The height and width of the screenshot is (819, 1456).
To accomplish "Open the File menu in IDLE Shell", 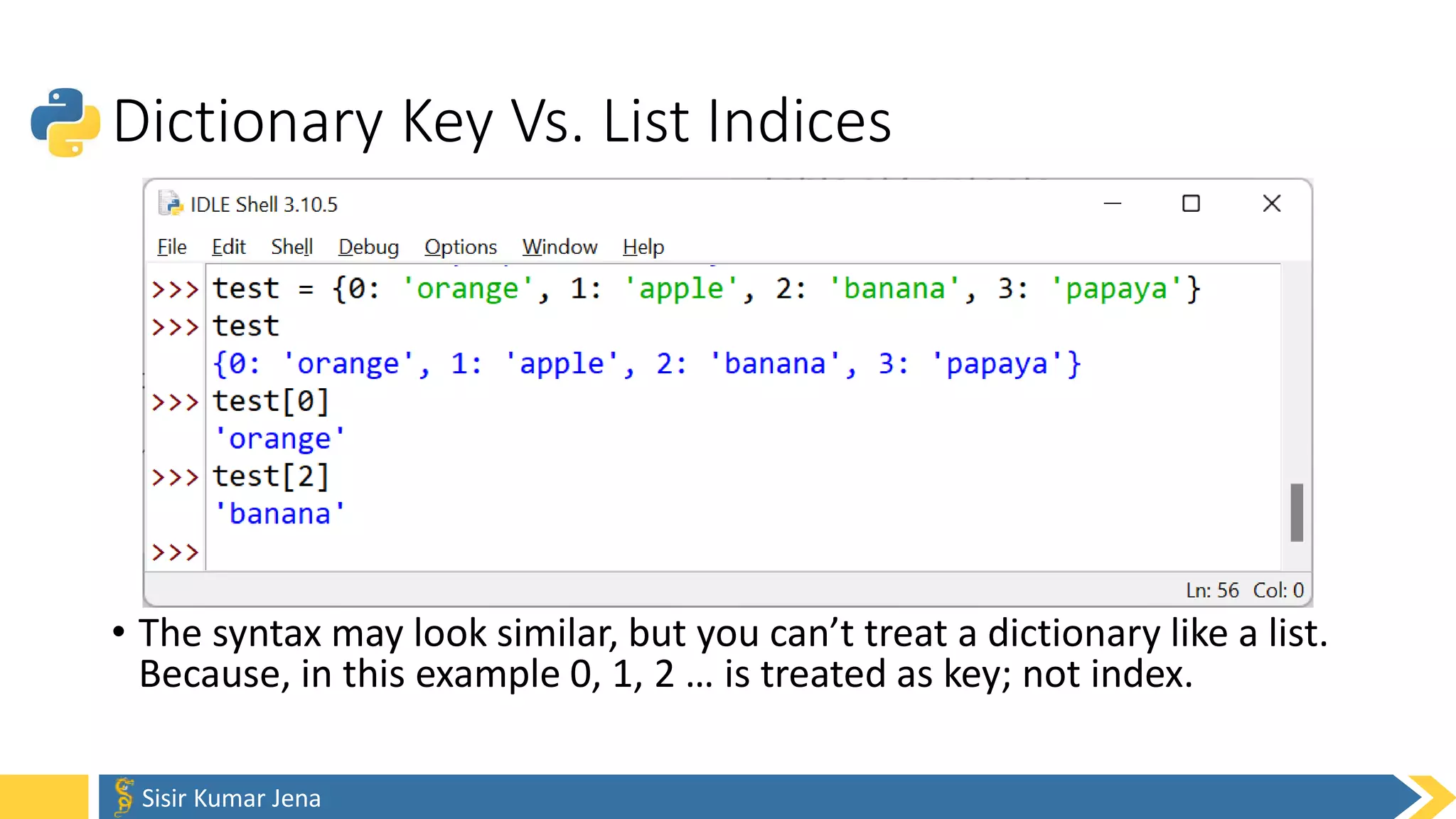I will (x=171, y=247).
